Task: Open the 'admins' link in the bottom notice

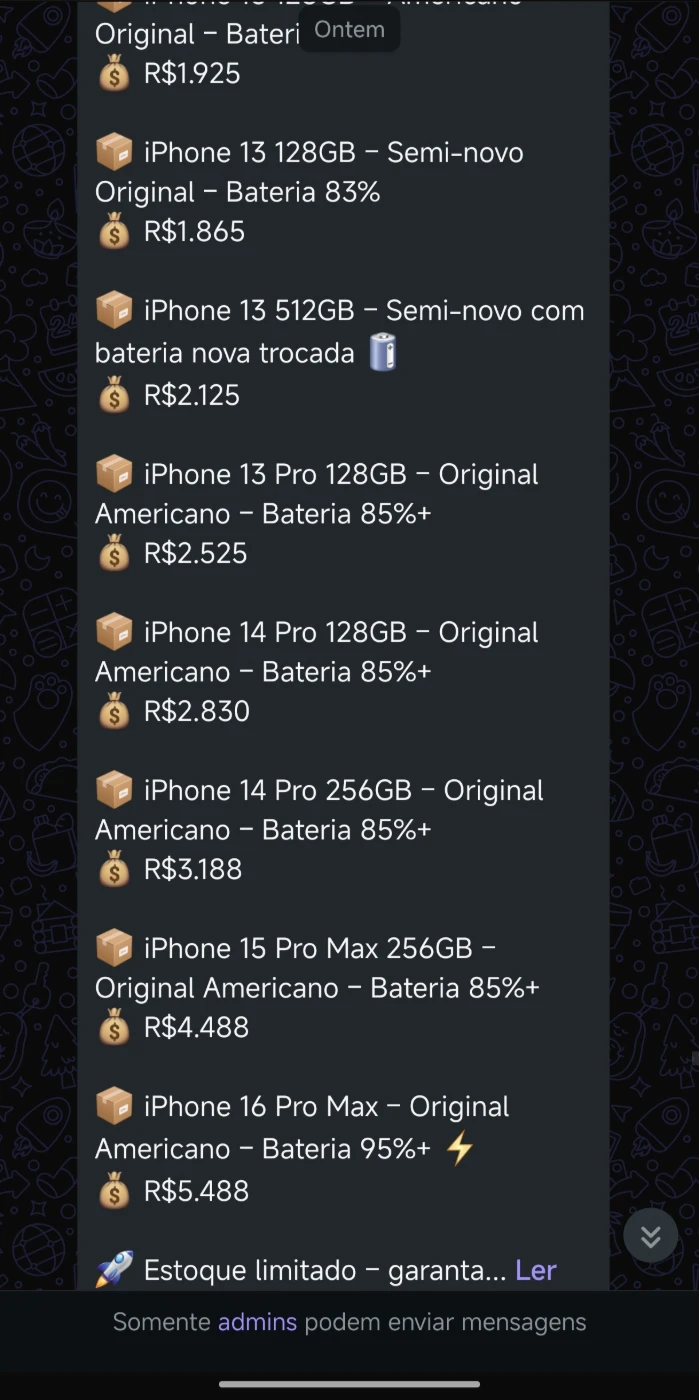Action: tap(257, 1322)
